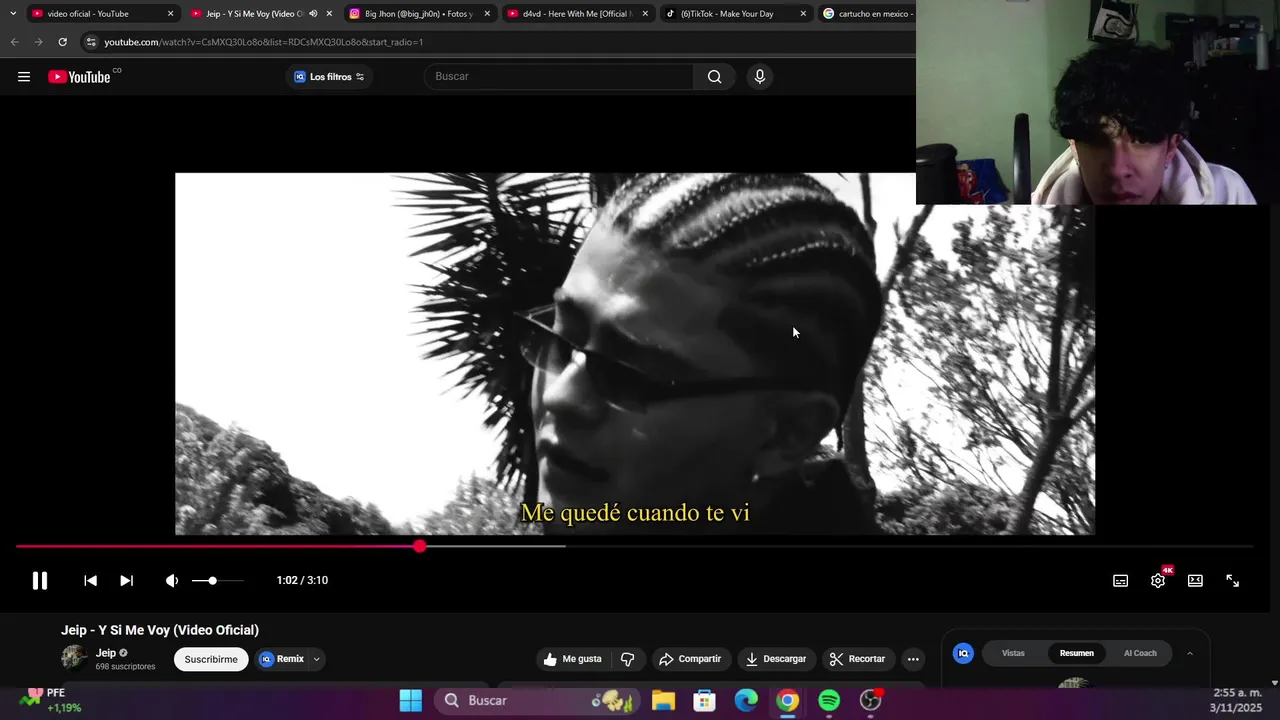The height and width of the screenshot is (720, 1280).
Task: Open Jeip channel avatar
Action: (74, 658)
